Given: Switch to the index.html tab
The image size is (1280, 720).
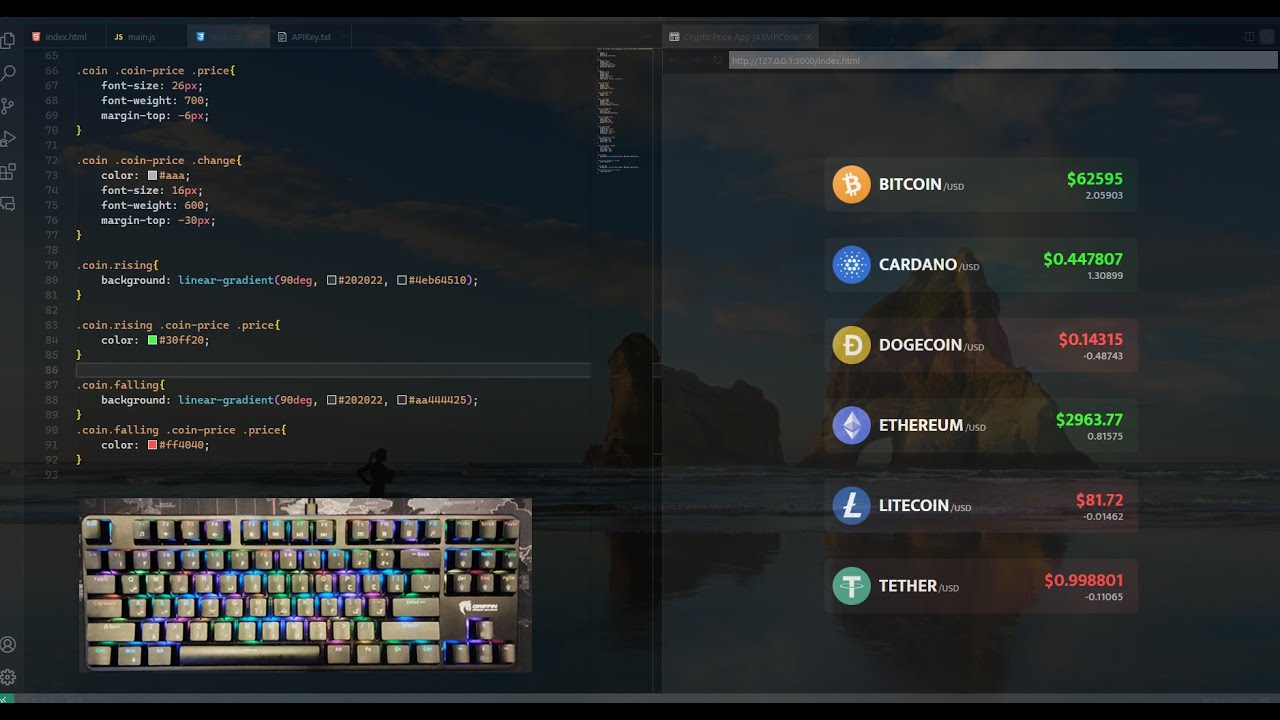Looking at the screenshot, I should 66,37.
